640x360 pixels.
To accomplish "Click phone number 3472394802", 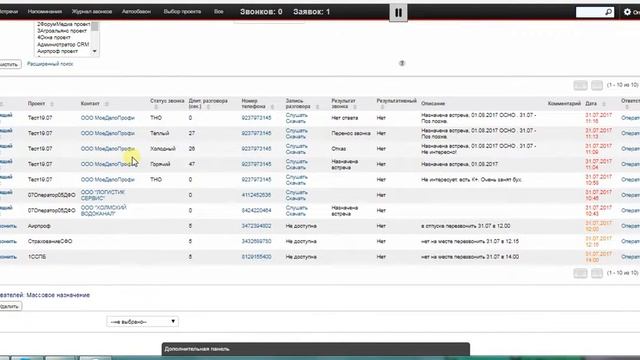I will 256,226.
